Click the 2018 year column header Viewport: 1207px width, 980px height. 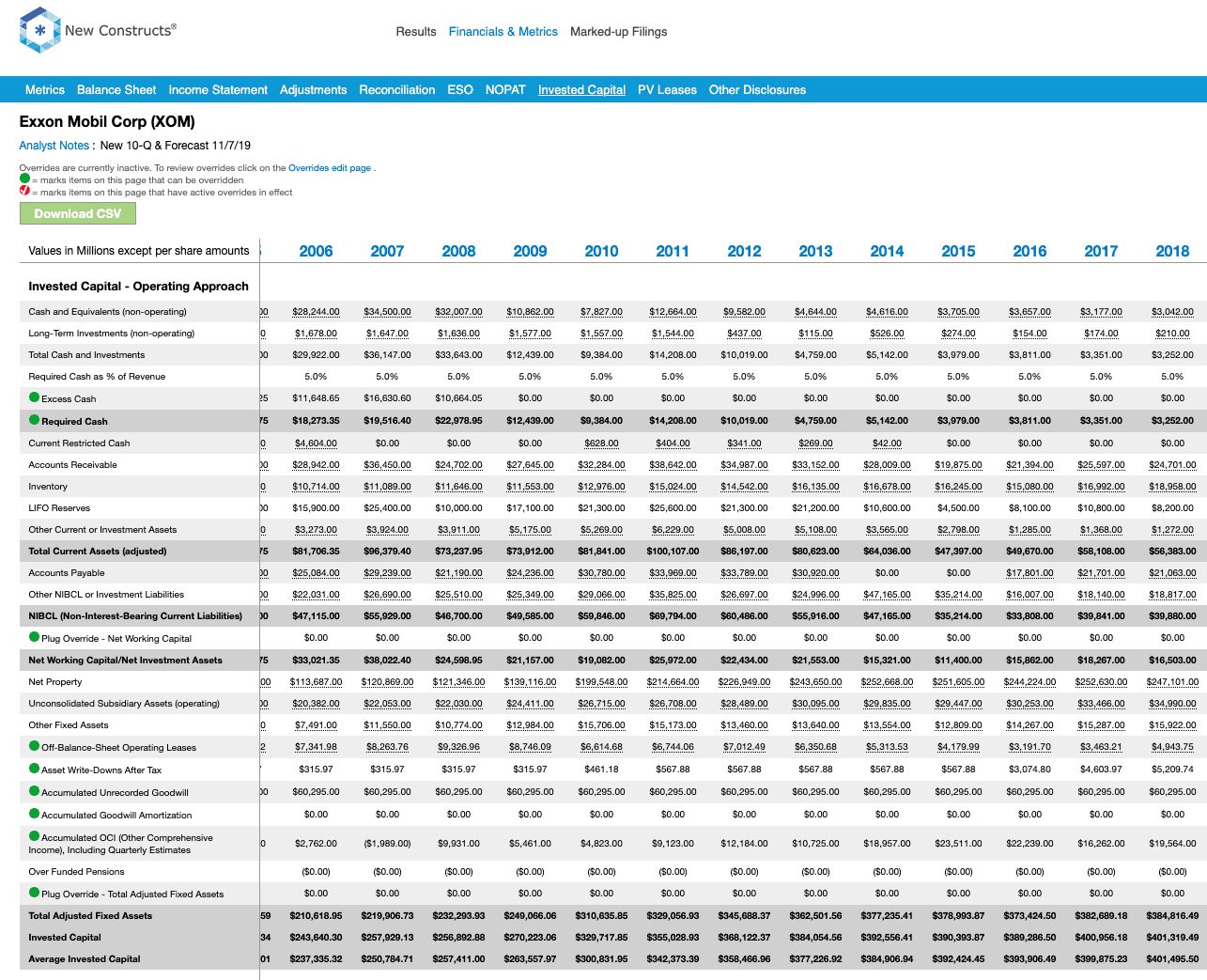pos(1172,251)
